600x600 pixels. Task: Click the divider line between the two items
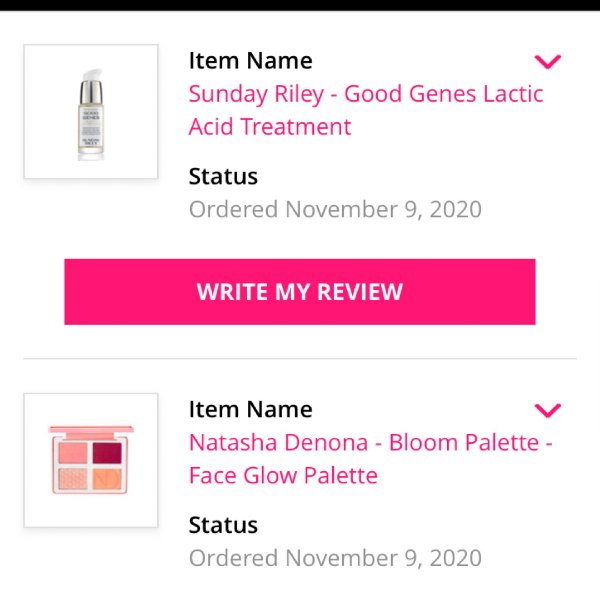click(300, 359)
